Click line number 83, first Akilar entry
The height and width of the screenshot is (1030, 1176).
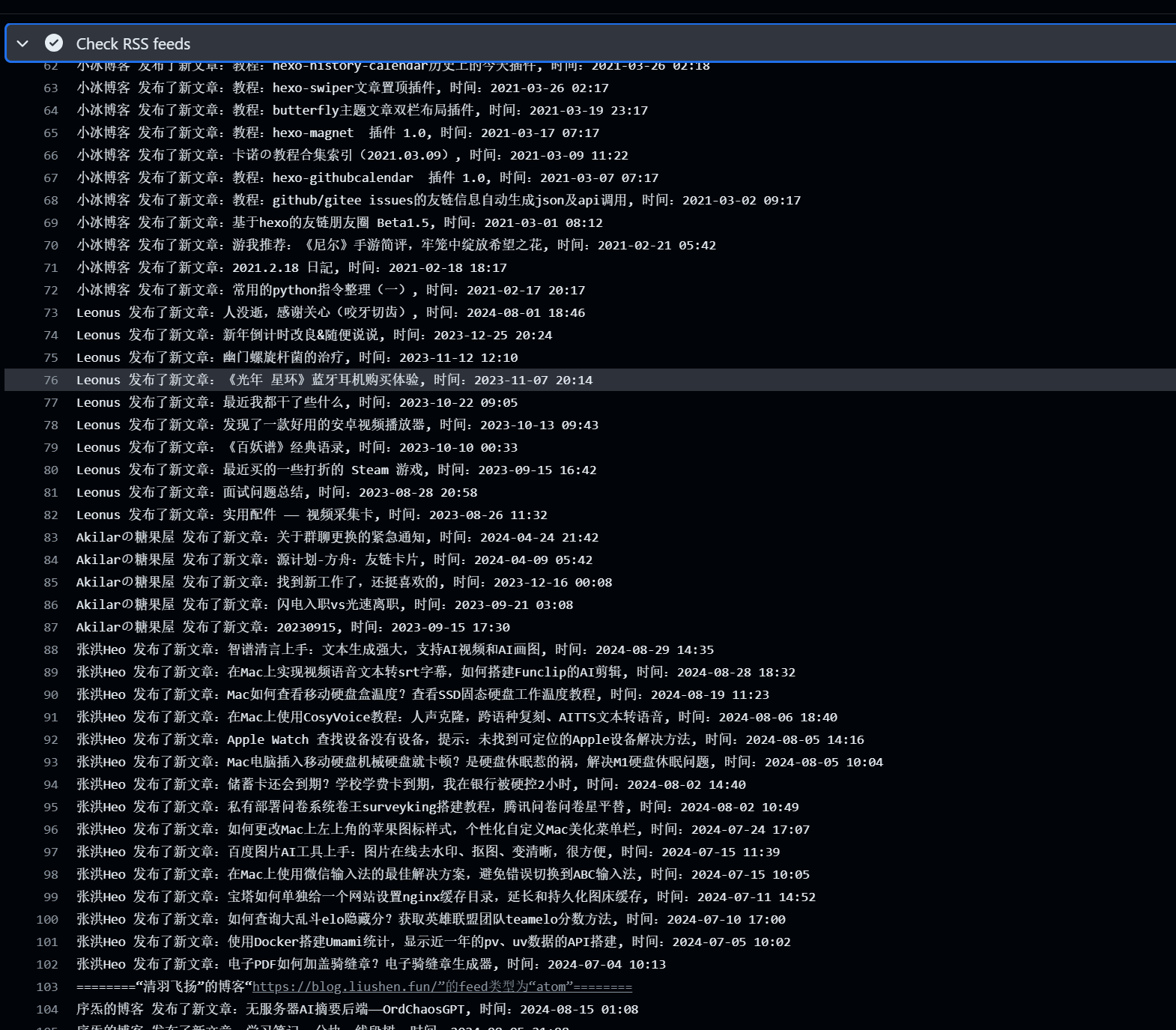[51, 537]
